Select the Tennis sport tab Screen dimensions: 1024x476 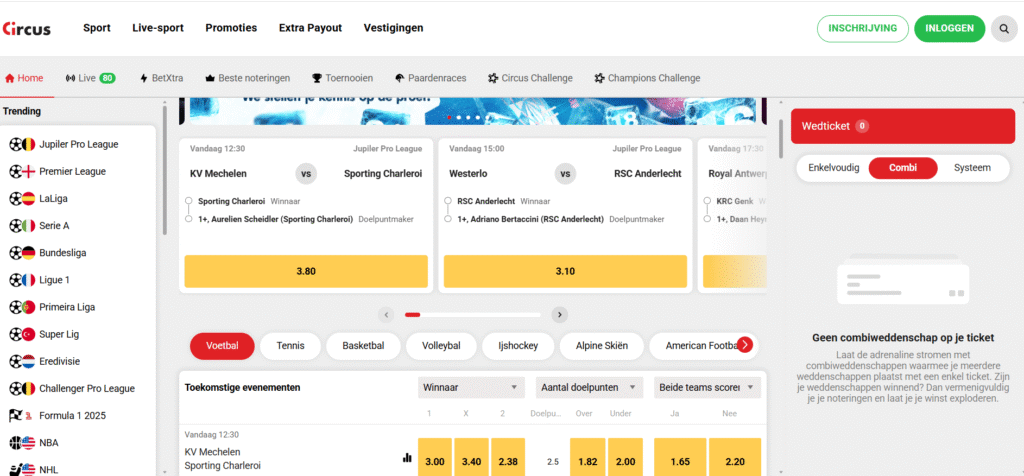pyautogui.click(x=291, y=346)
